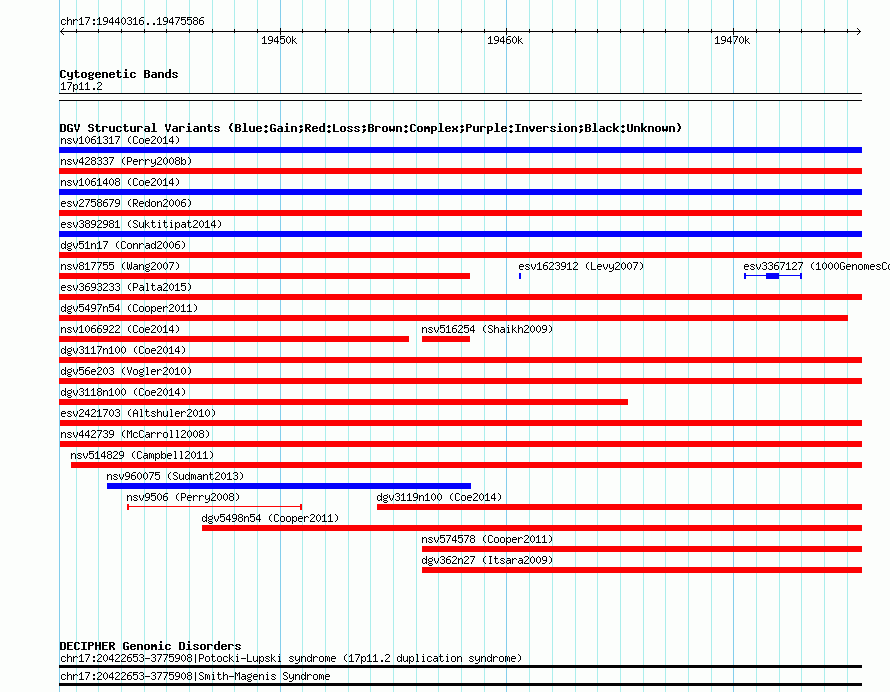The height and width of the screenshot is (692, 890).
Task: Click the Cytogenetic Bands track title
Action: [119, 74]
